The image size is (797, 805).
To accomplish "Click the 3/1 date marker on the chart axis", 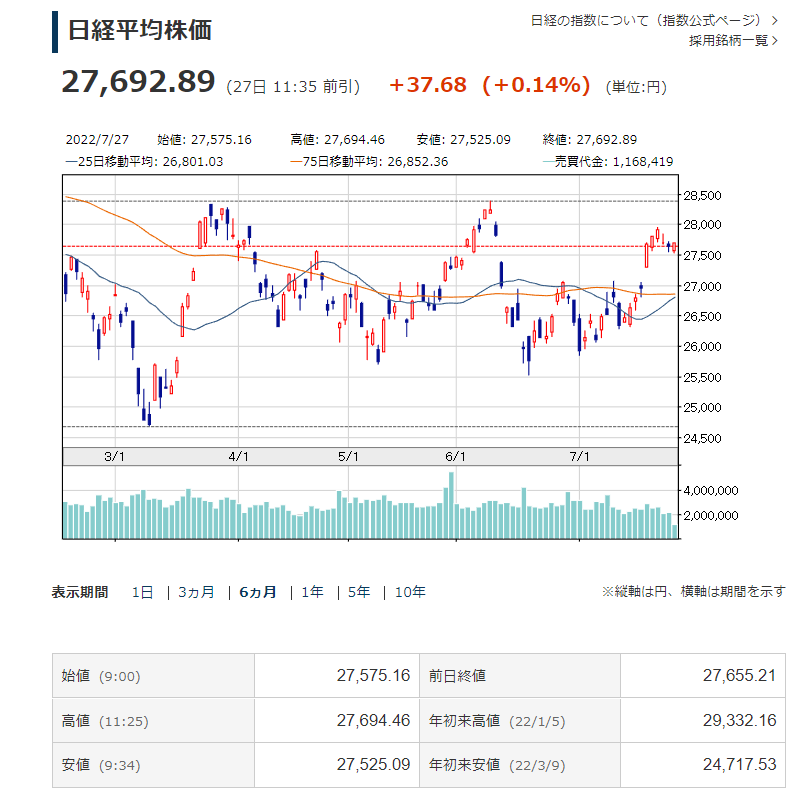I will tap(115, 456).
